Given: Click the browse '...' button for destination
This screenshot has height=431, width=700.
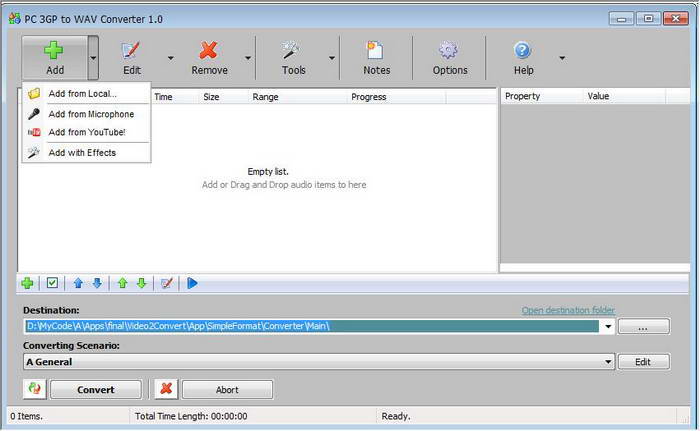Looking at the screenshot, I should click(x=643, y=327).
